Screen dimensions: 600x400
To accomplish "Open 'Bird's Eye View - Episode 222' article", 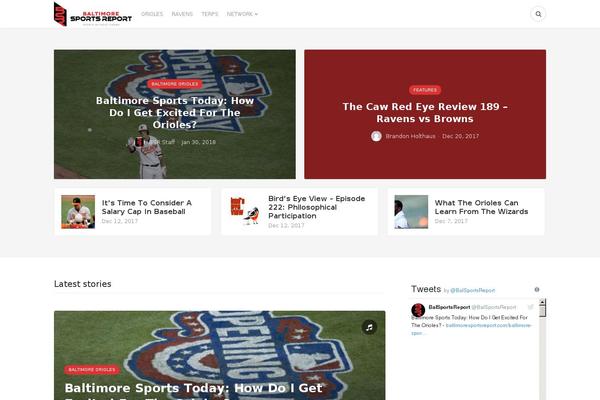I will coord(316,207).
